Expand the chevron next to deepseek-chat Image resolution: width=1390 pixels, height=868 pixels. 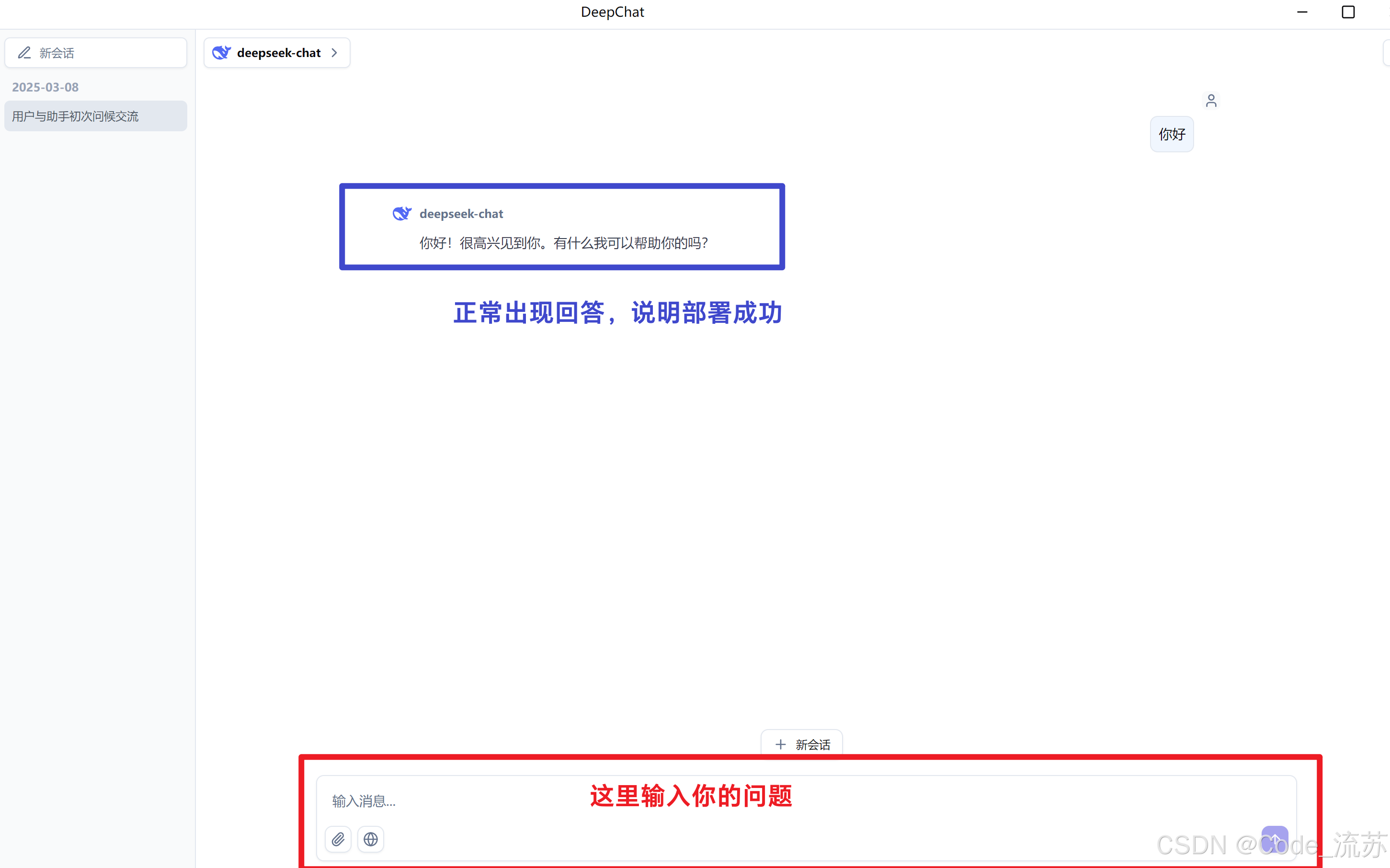coord(335,53)
